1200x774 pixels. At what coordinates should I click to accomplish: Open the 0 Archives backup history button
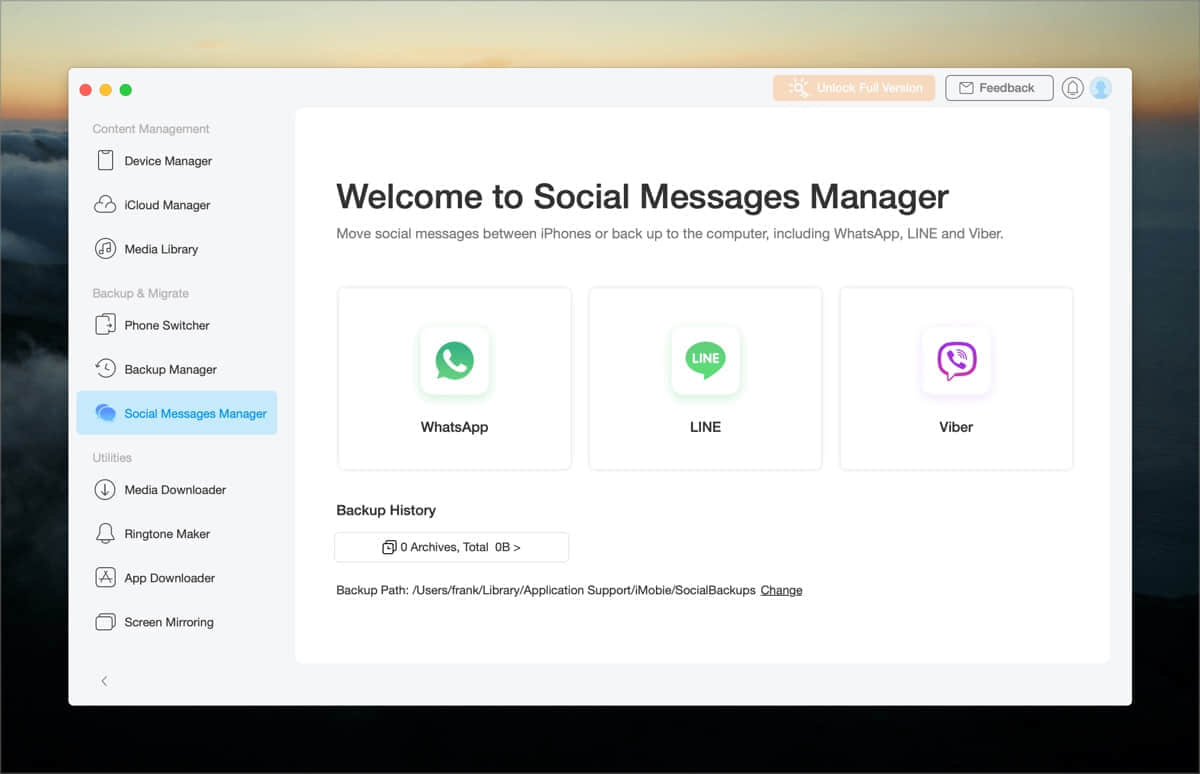tap(451, 547)
